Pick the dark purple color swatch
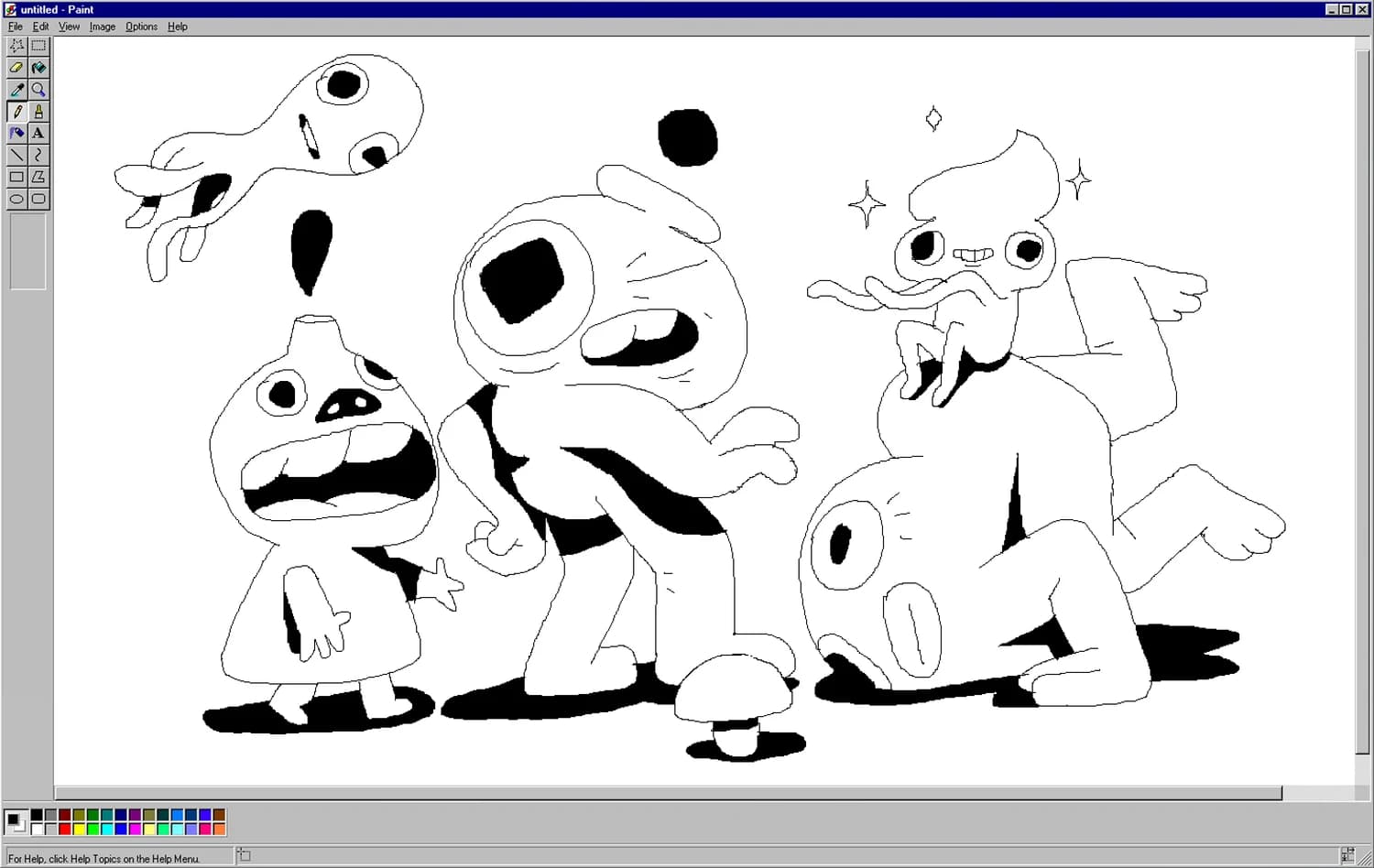 coord(135,815)
